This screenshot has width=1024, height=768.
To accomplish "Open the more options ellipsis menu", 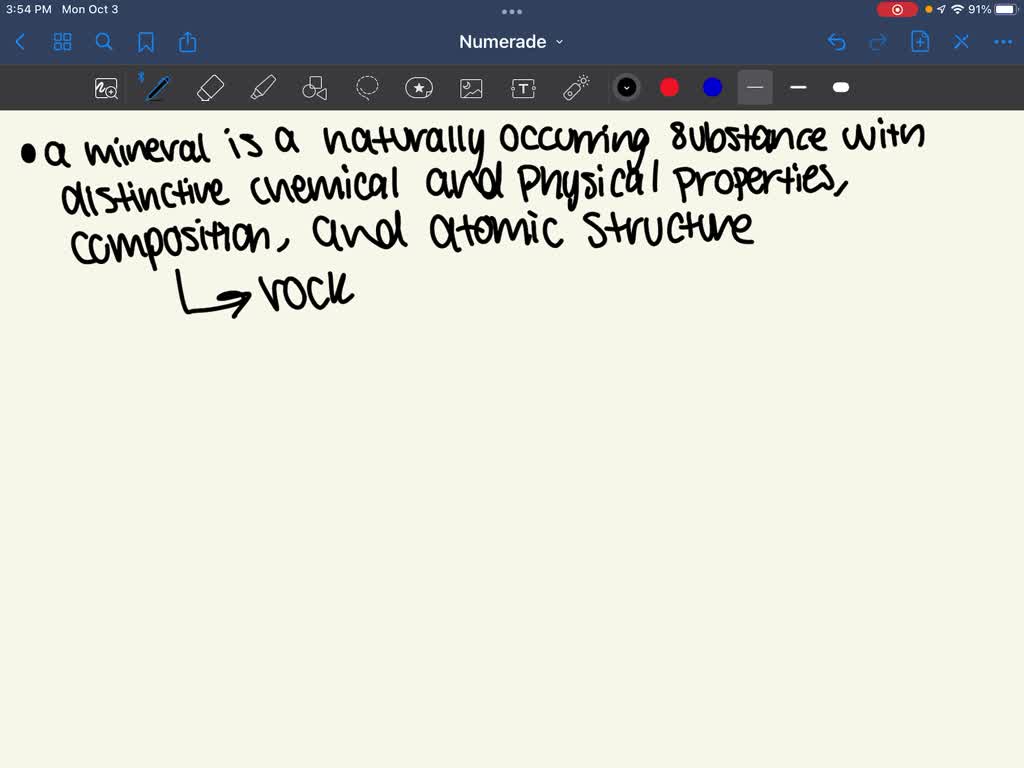I will pos(1003,42).
